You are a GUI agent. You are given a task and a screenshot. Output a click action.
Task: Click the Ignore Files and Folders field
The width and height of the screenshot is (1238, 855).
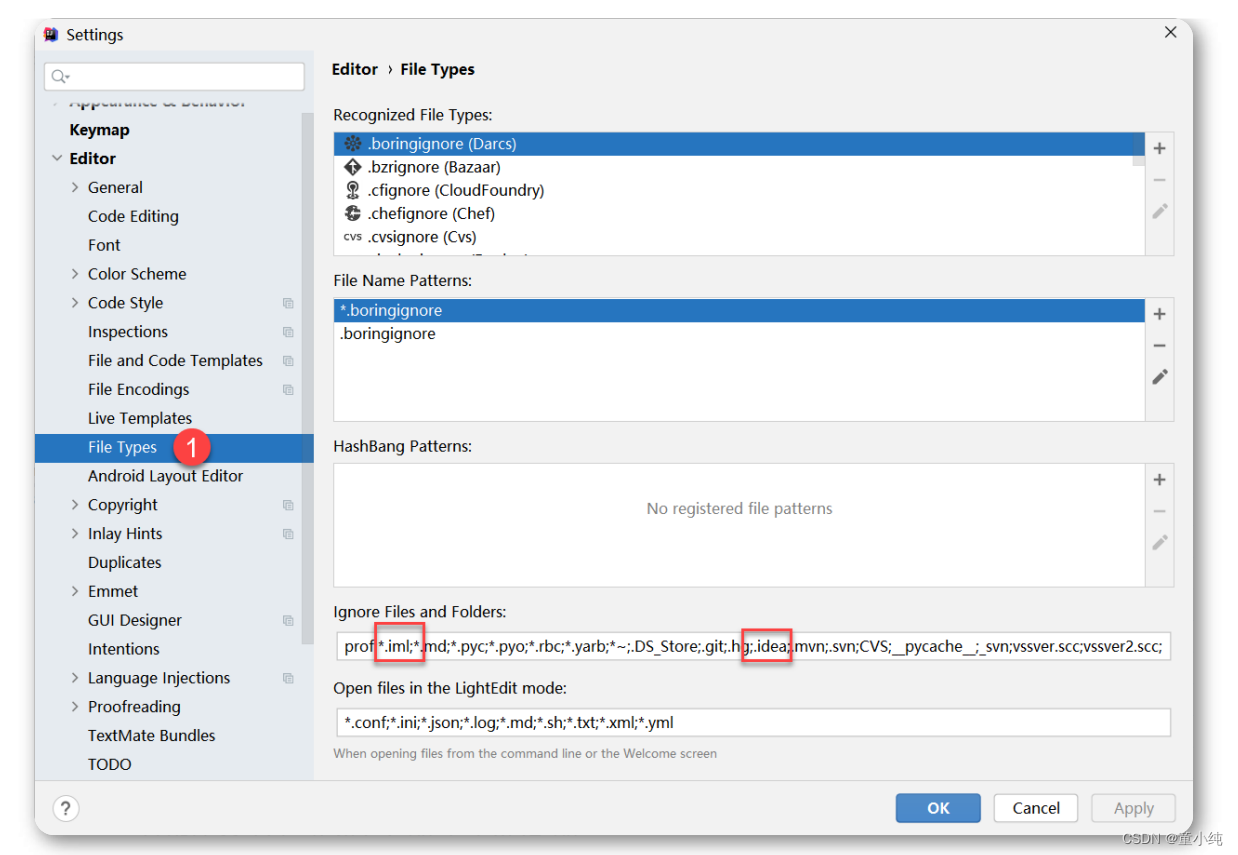point(750,646)
